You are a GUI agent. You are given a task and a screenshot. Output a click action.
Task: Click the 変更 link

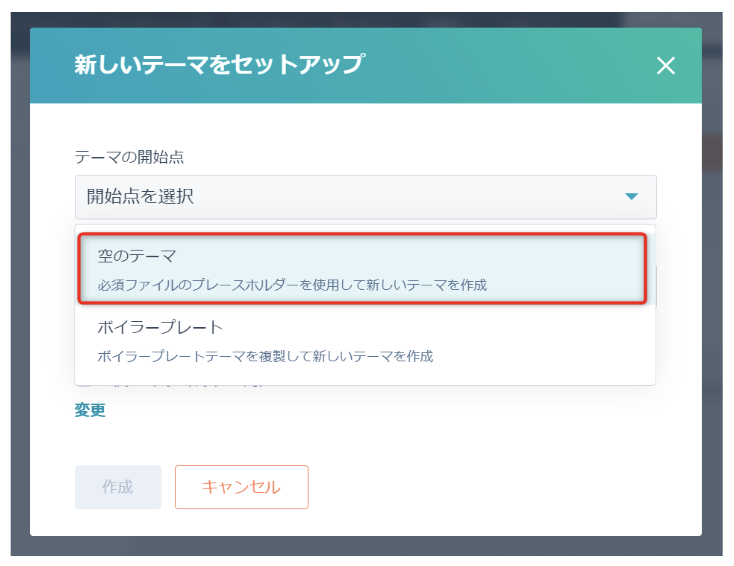[90, 410]
